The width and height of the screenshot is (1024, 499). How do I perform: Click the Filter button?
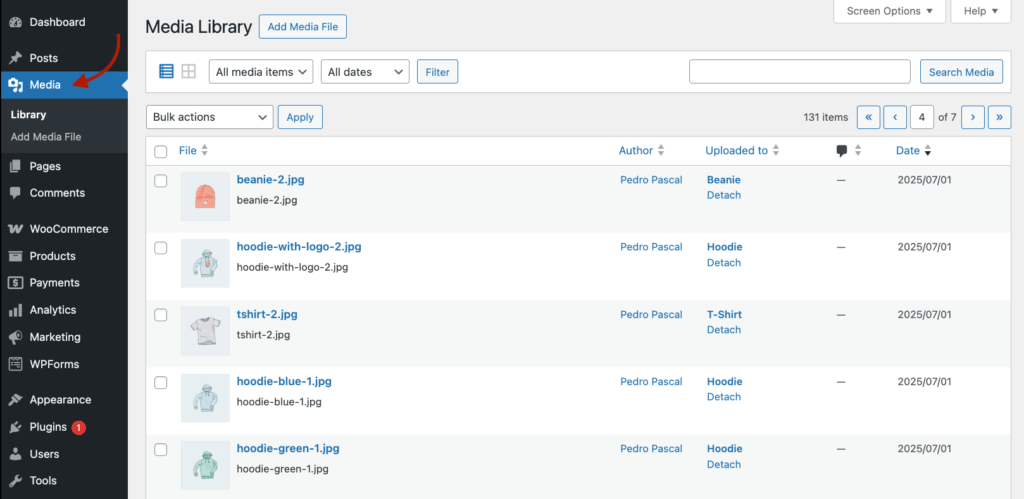(x=438, y=72)
